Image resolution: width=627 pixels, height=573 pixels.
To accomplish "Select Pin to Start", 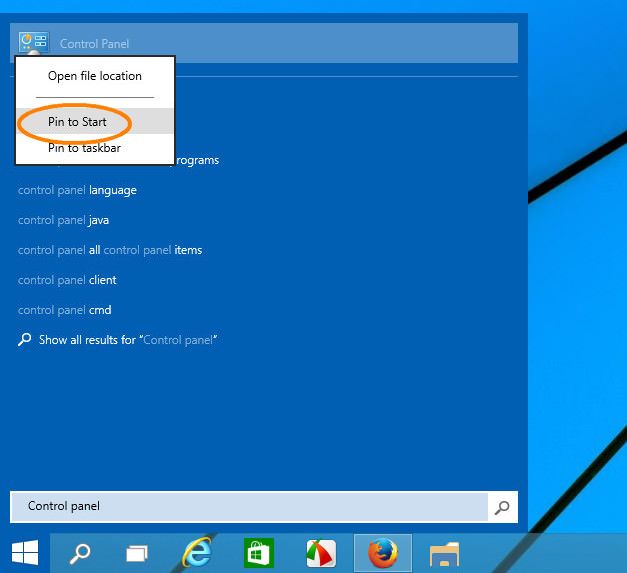I will coord(95,121).
